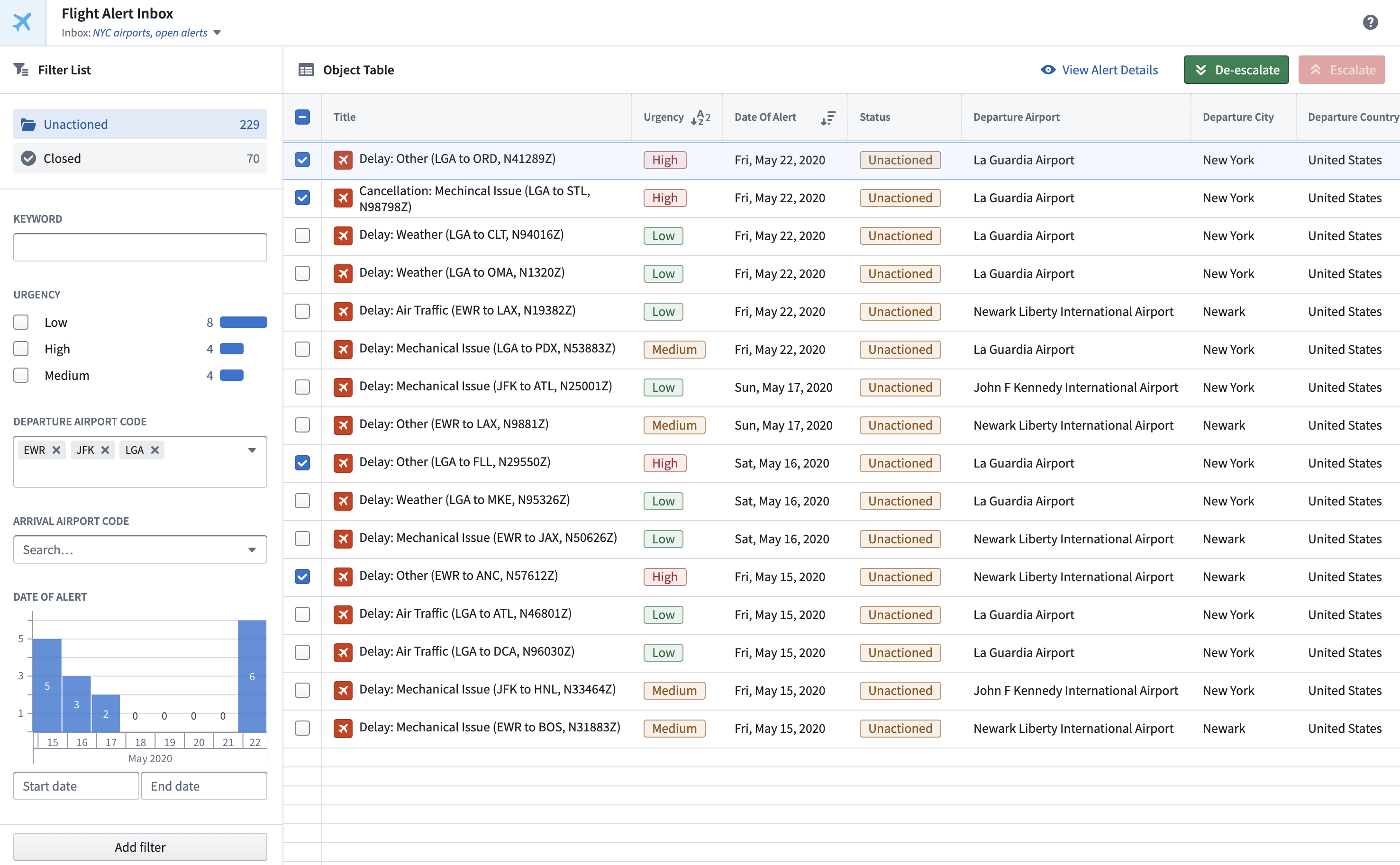Screen dimensions: 1400x865
Task: Click the Object Table grid icon
Action: point(306,70)
